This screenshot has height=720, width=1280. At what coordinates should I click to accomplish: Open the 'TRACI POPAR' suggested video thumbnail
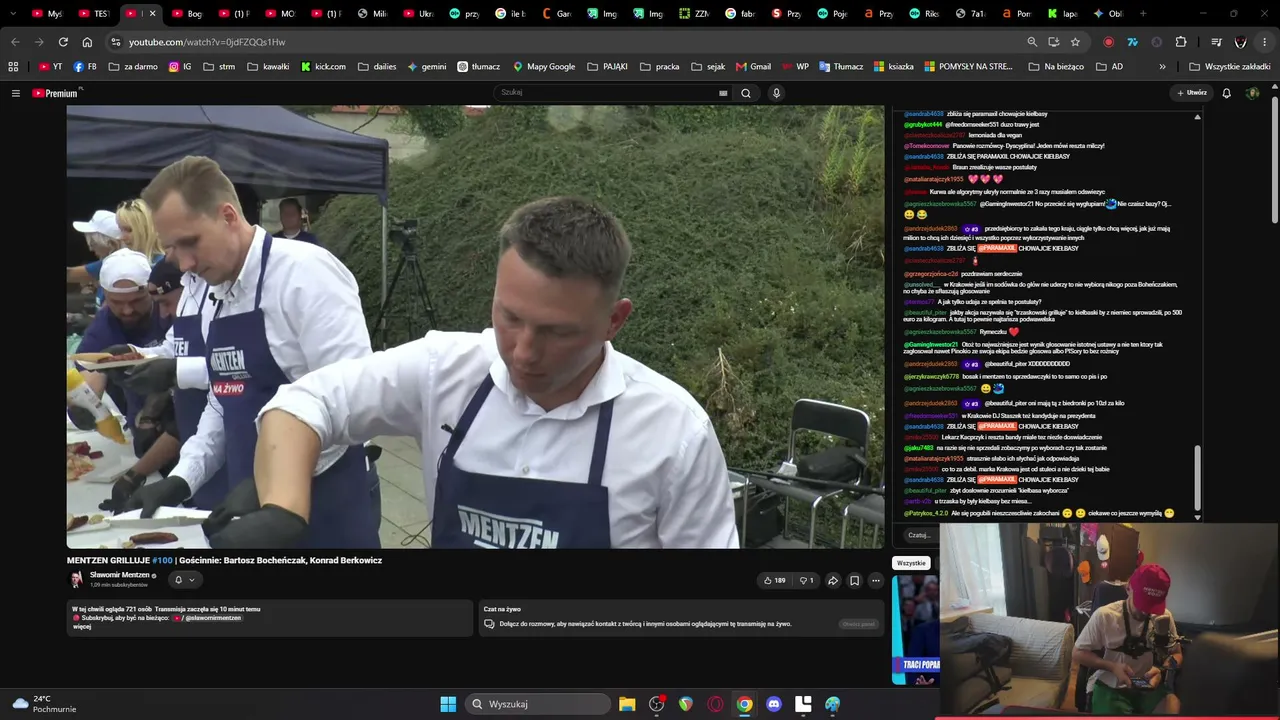(x=915, y=630)
